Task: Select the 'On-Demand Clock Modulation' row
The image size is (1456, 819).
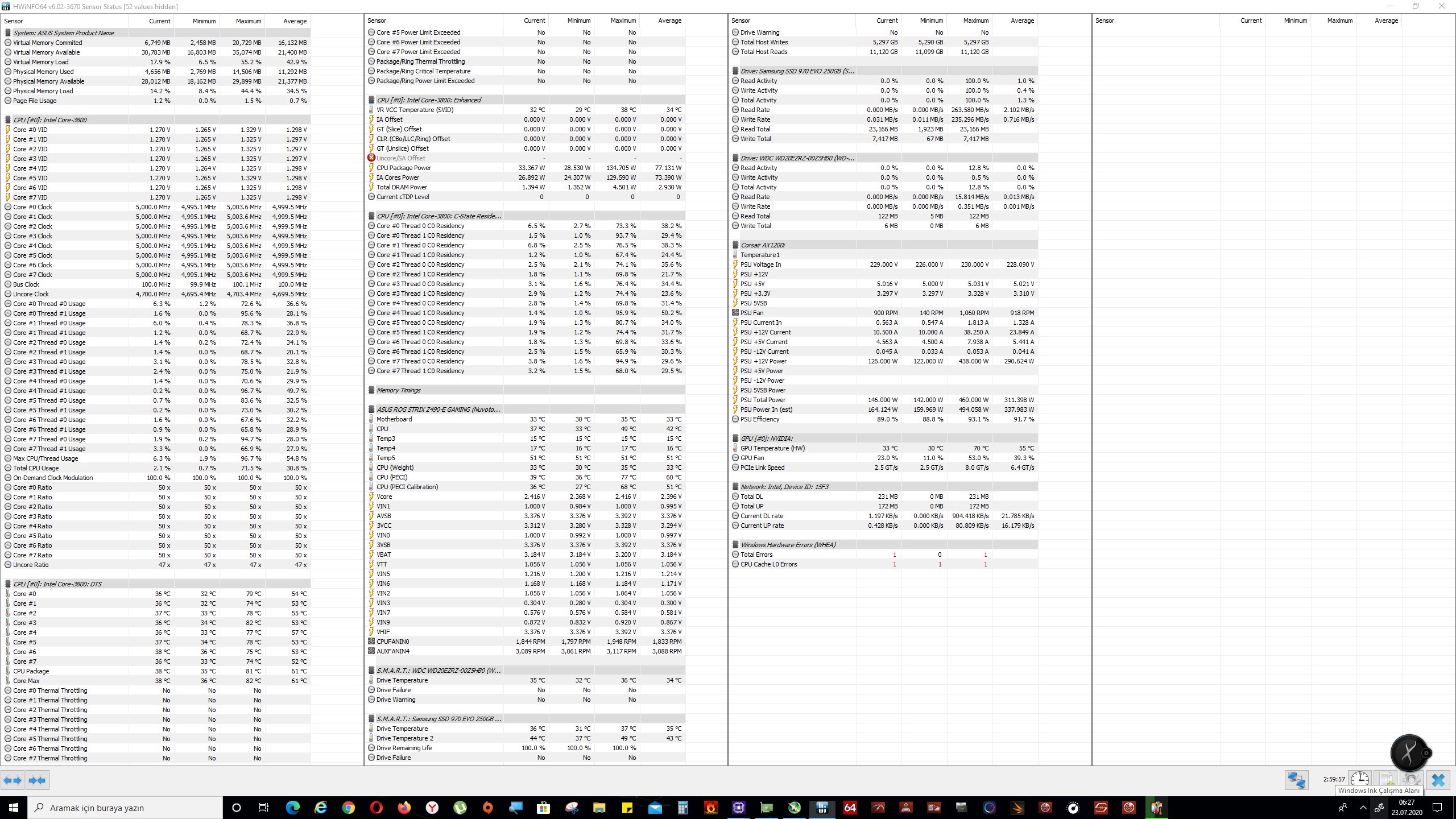Action: pos(156,478)
